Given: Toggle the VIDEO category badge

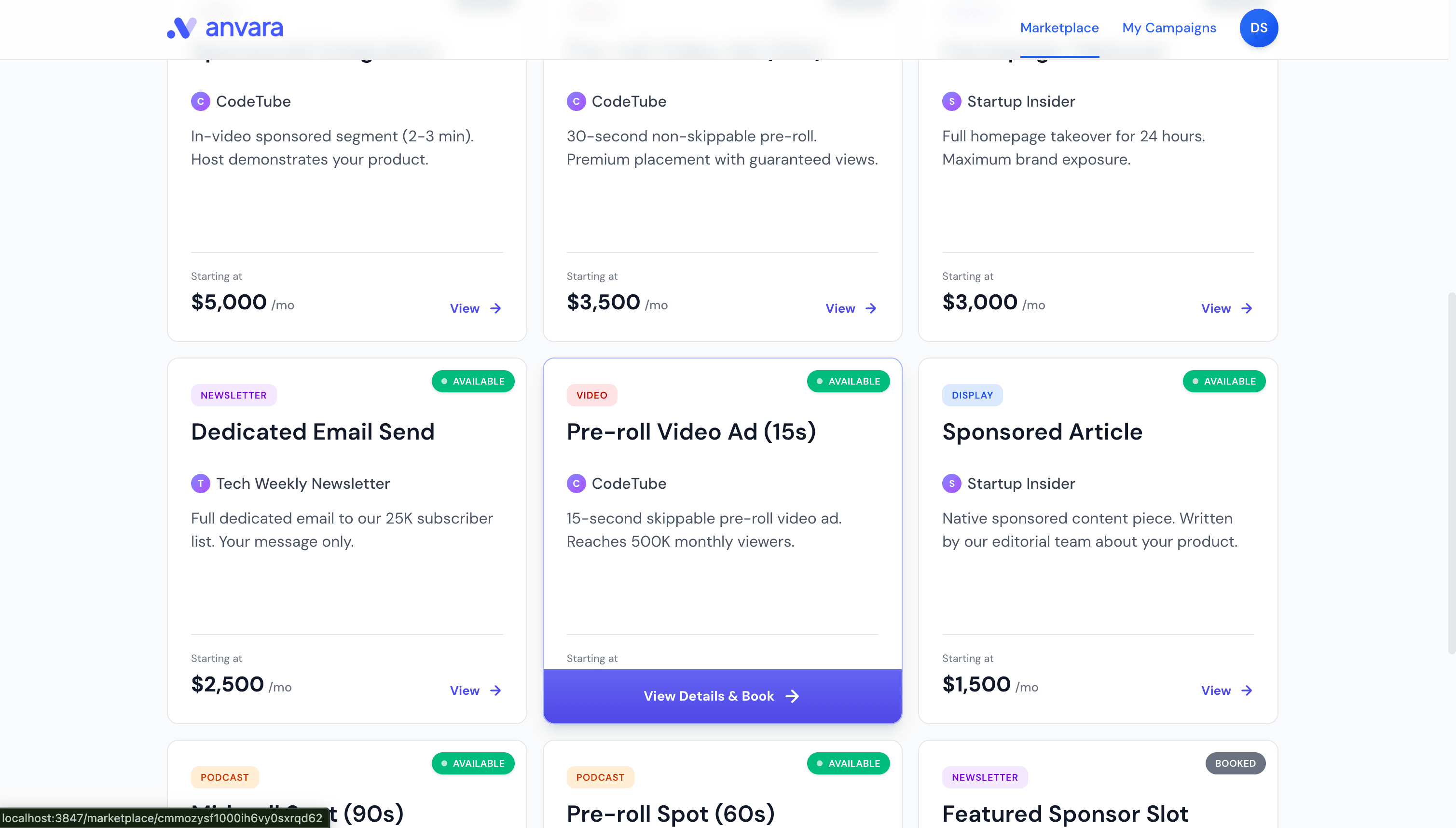Looking at the screenshot, I should tap(591, 395).
